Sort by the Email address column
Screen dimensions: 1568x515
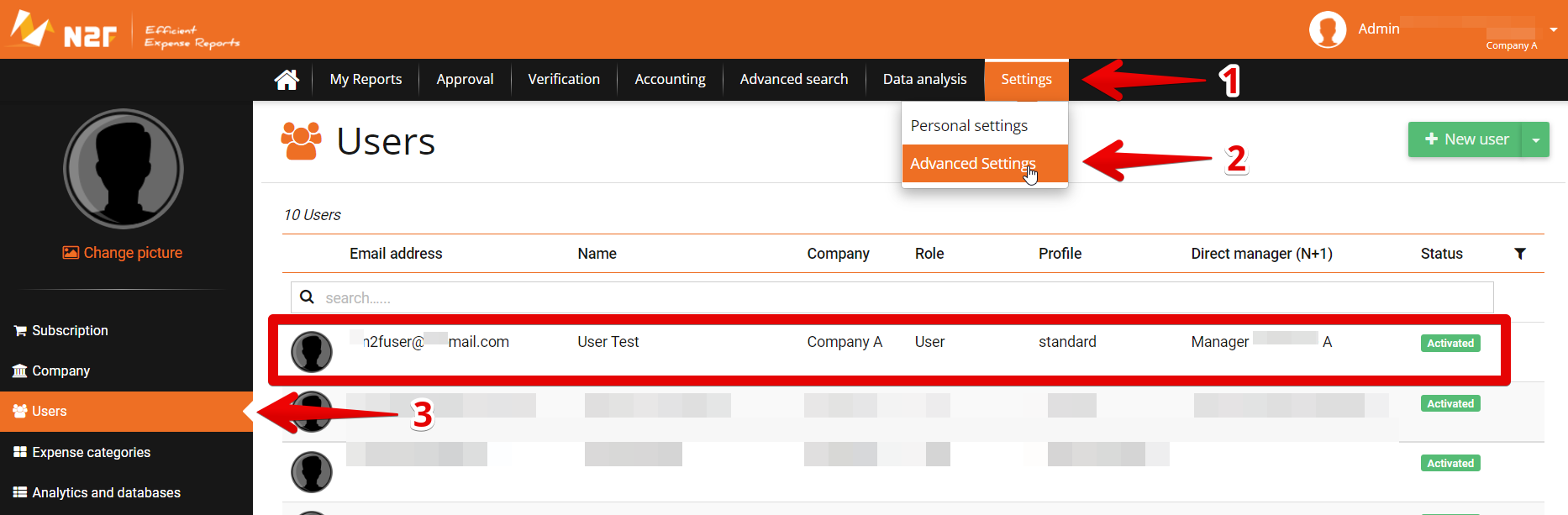tap(396, 254)
